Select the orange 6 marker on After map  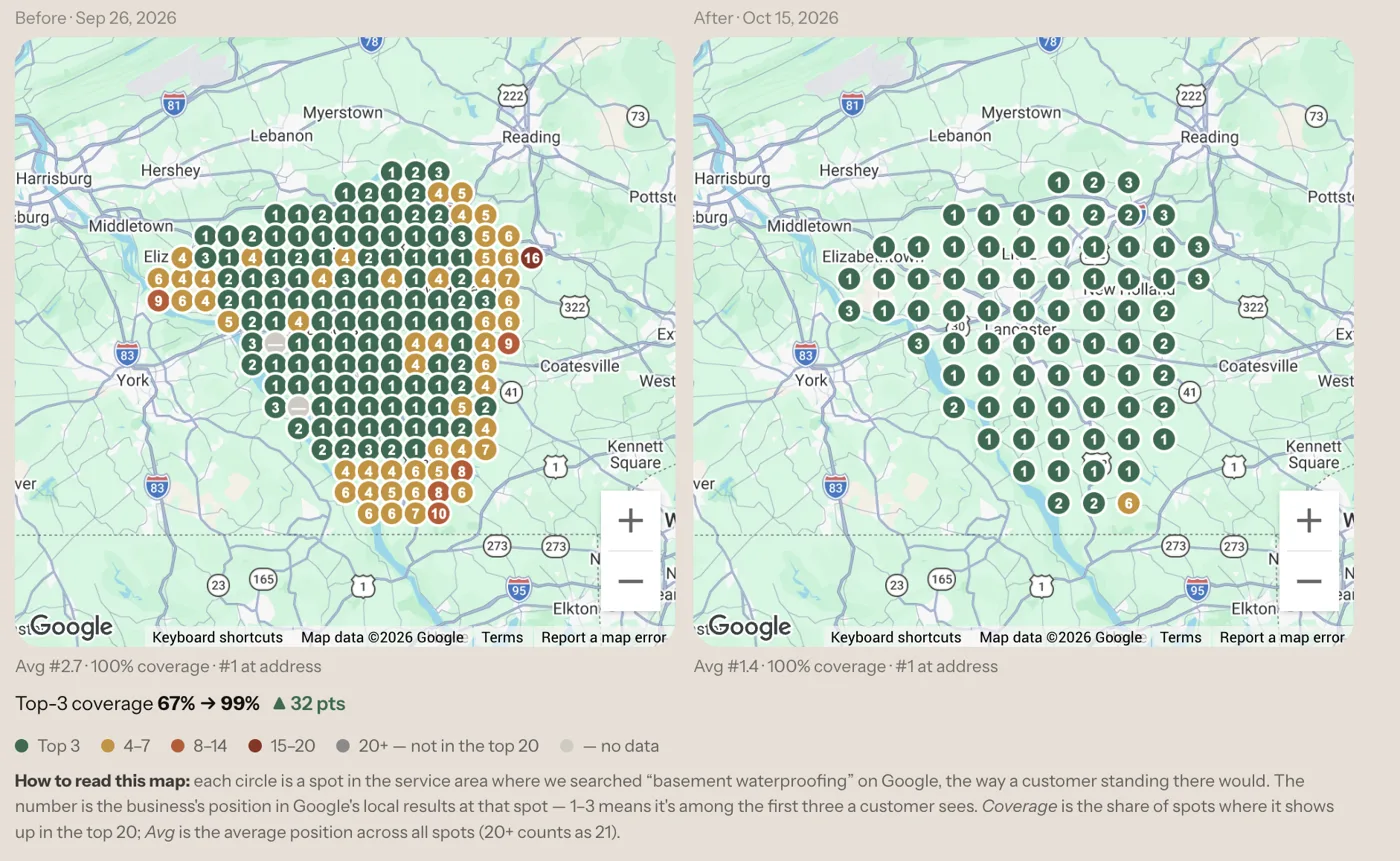tap(1128, 503)
